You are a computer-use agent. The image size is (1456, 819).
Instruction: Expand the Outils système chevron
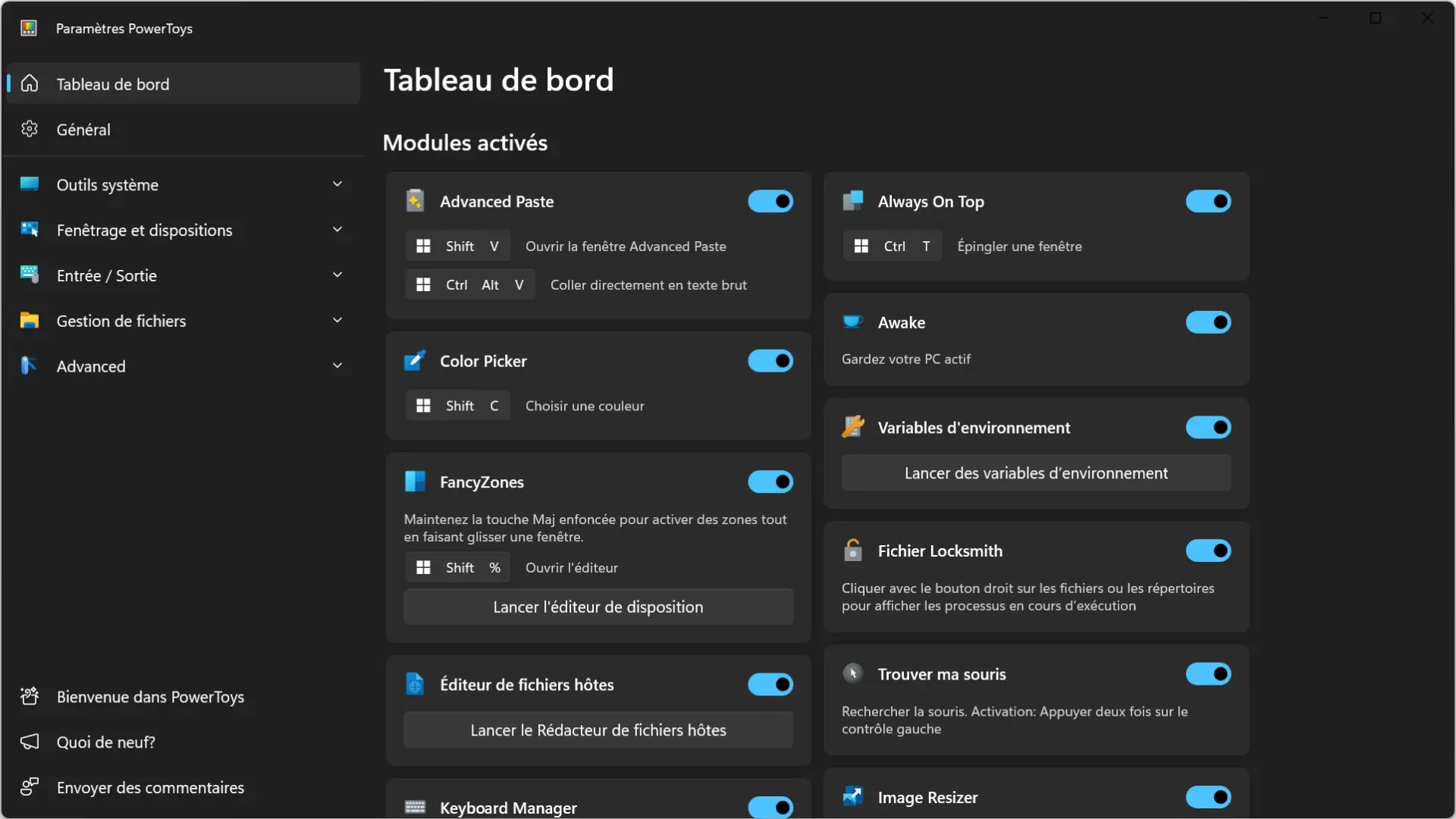[337, 184]
